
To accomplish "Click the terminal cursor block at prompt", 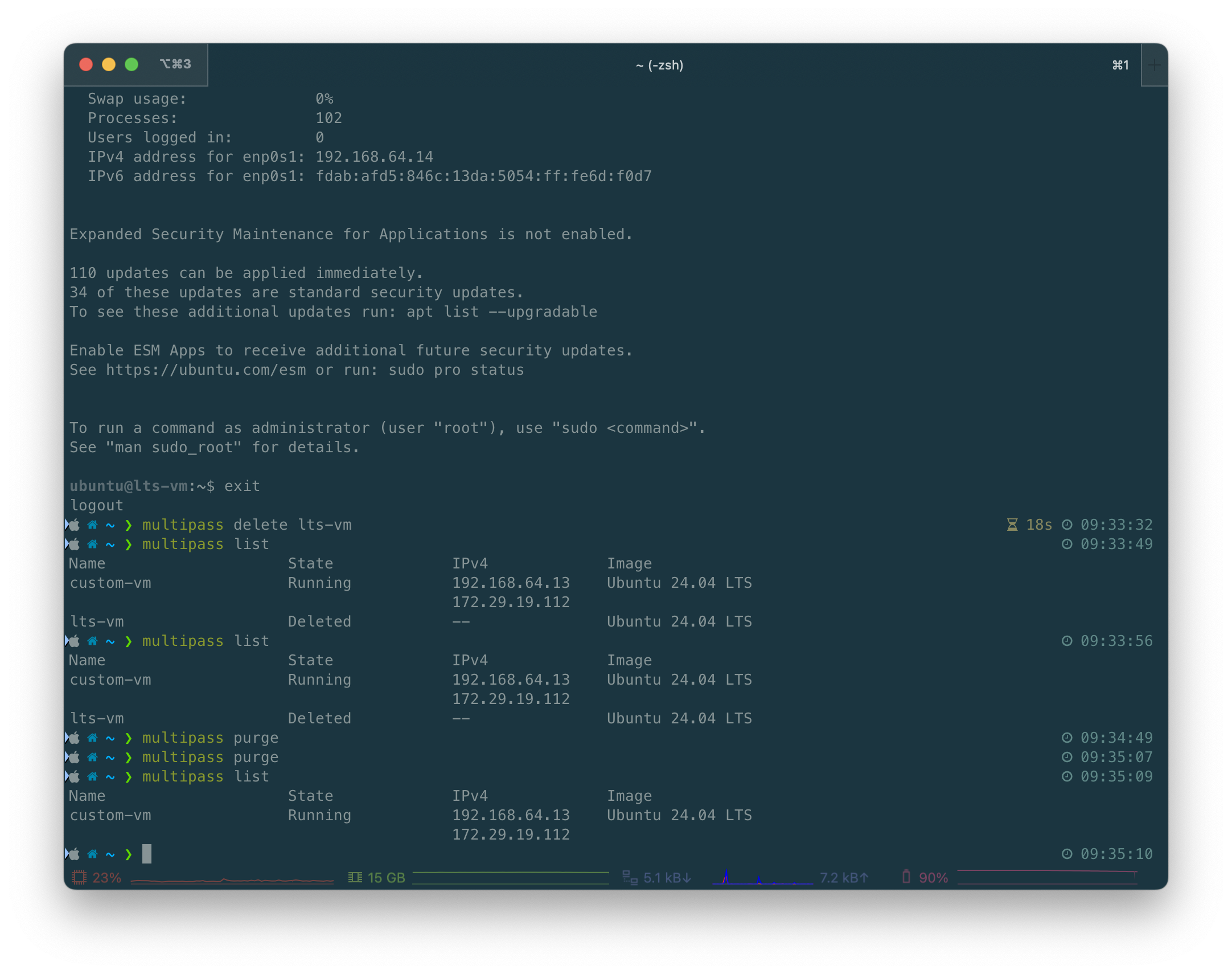I will point(146,854).
